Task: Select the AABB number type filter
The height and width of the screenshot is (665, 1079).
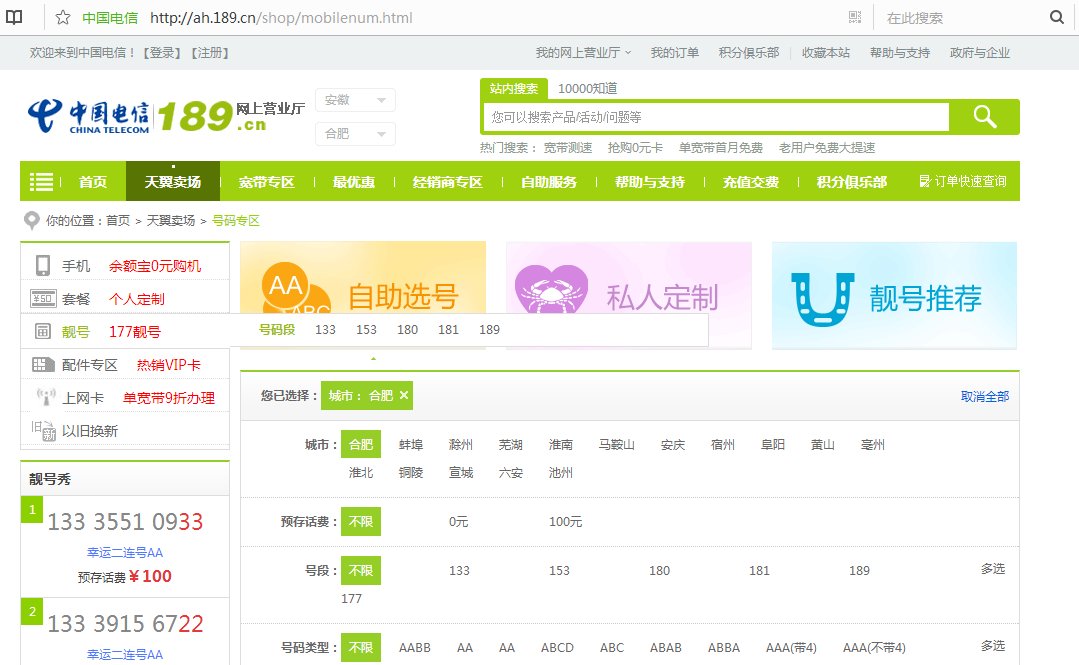Action: pyautogui.click(x=414, y=647)
